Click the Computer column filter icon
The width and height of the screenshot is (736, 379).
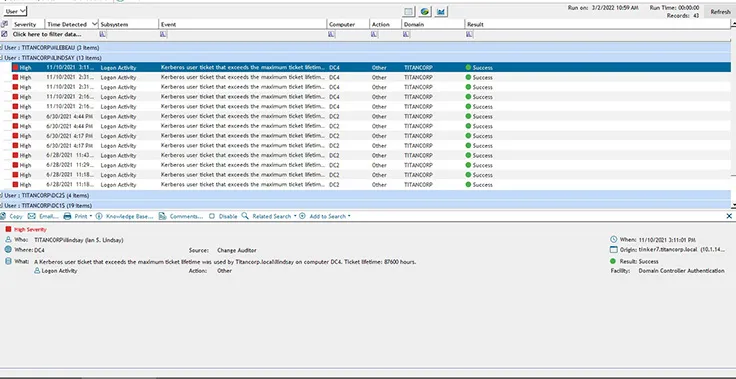[x=331, y=34]
